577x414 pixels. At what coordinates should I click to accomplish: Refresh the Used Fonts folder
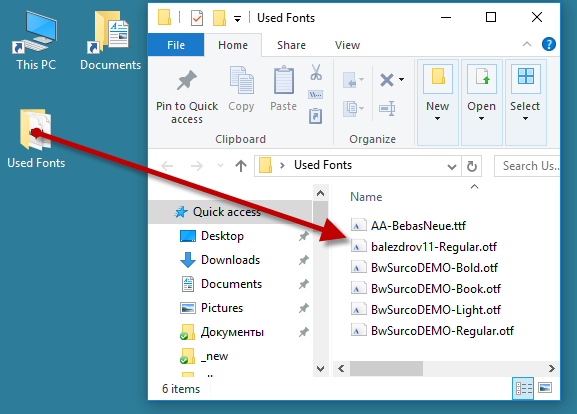point(472,166)
